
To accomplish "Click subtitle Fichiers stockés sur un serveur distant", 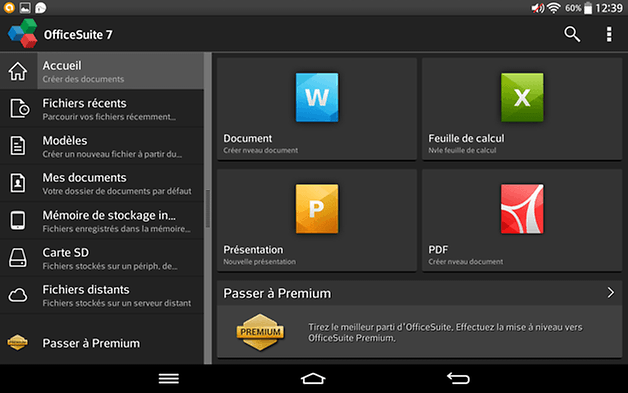I will click(117, 303).
